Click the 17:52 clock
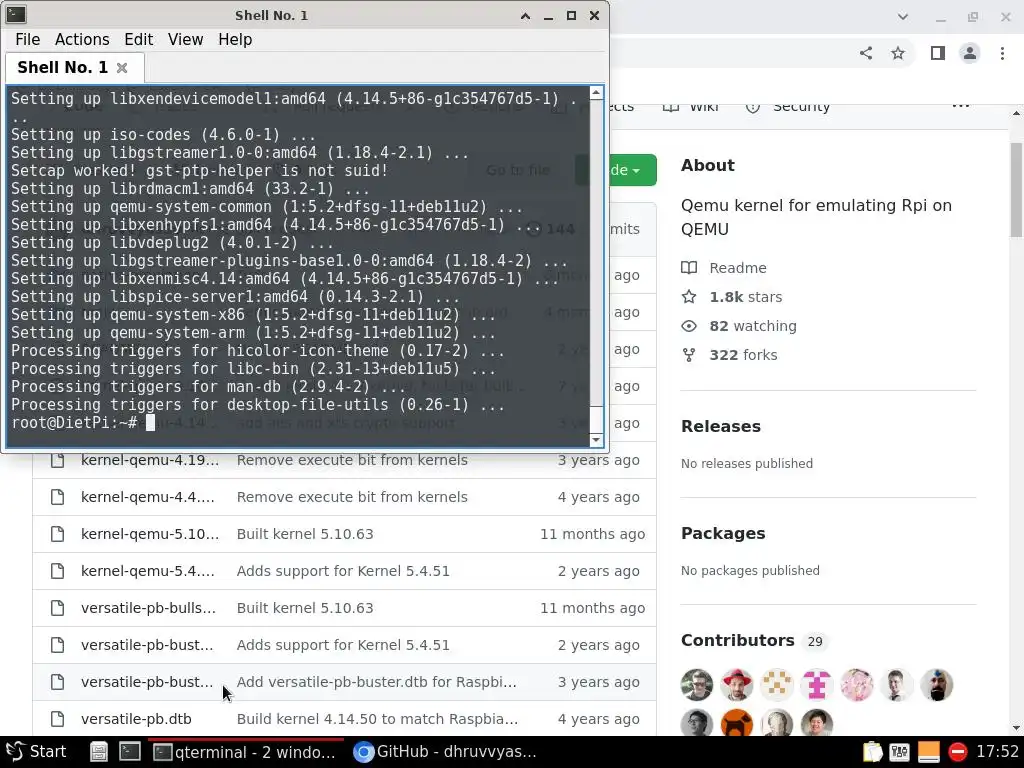The width and height of the screenshot is (1024, 768). pyautogui.click(x=997, y=752)
